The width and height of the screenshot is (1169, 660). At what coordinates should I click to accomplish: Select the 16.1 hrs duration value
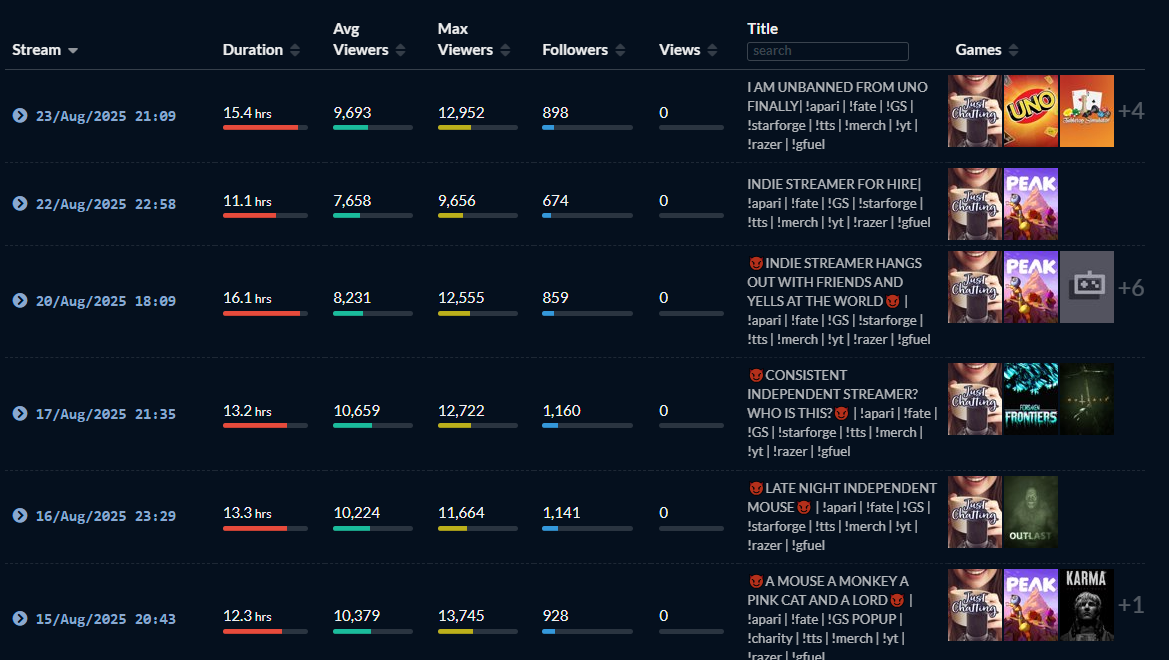247,298
